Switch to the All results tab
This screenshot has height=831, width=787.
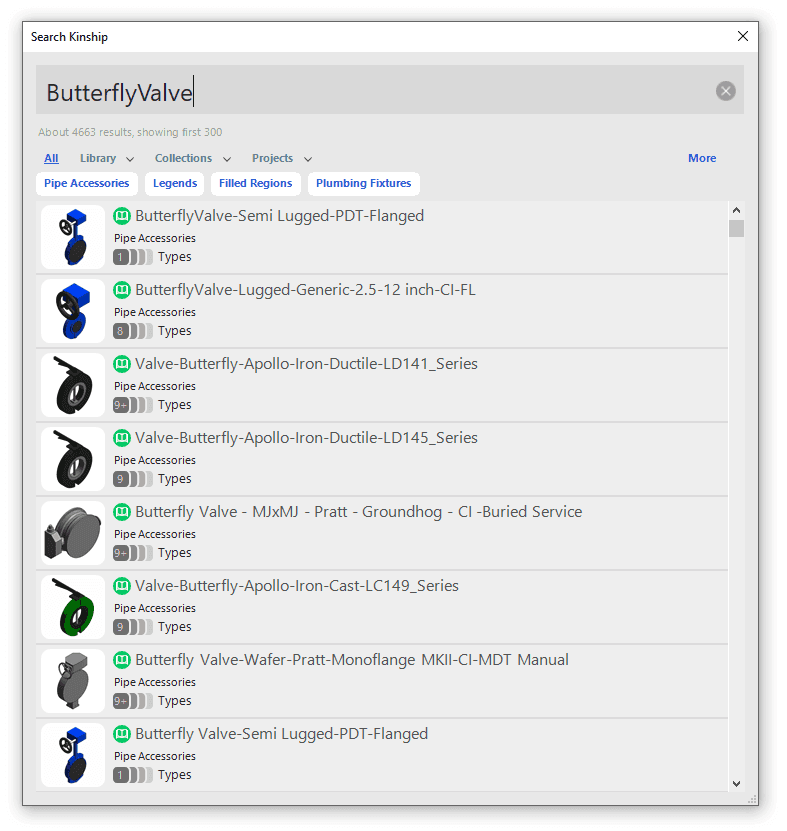click(51, 158)
